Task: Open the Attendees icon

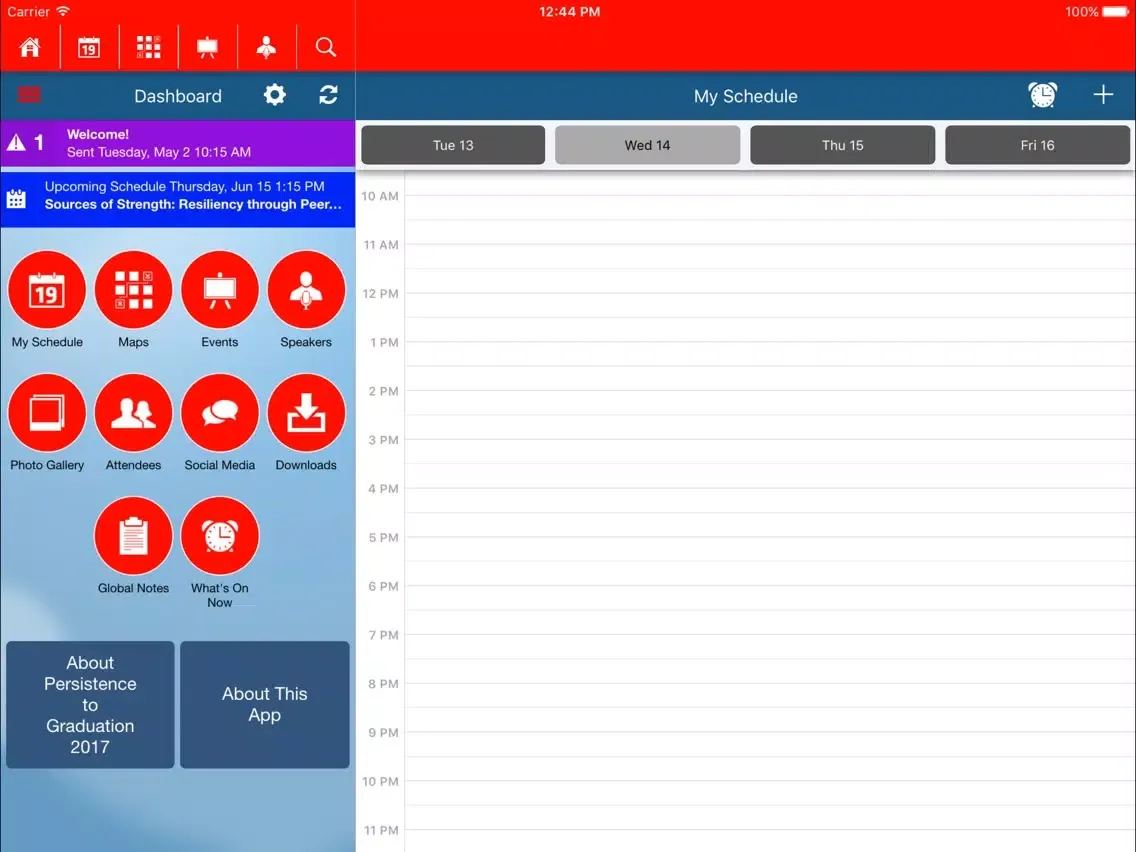Action: coord(133,413)
